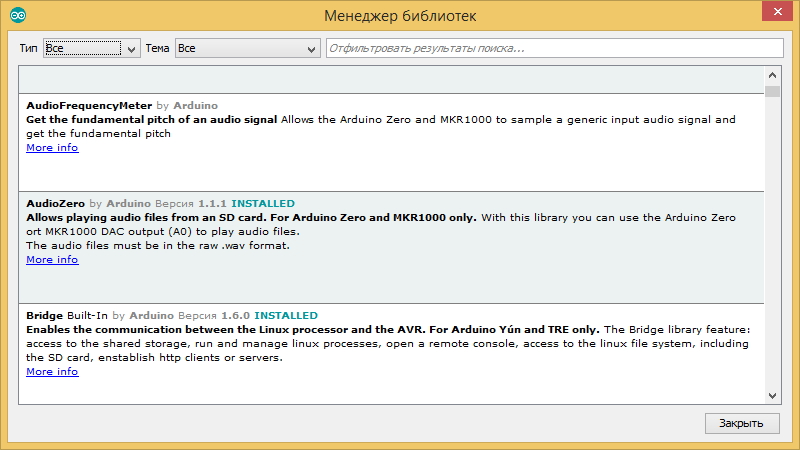The height and width of the screenshot is (450, 800).
Task: Follow the More info link for Bridge
Action: [52, 372]
